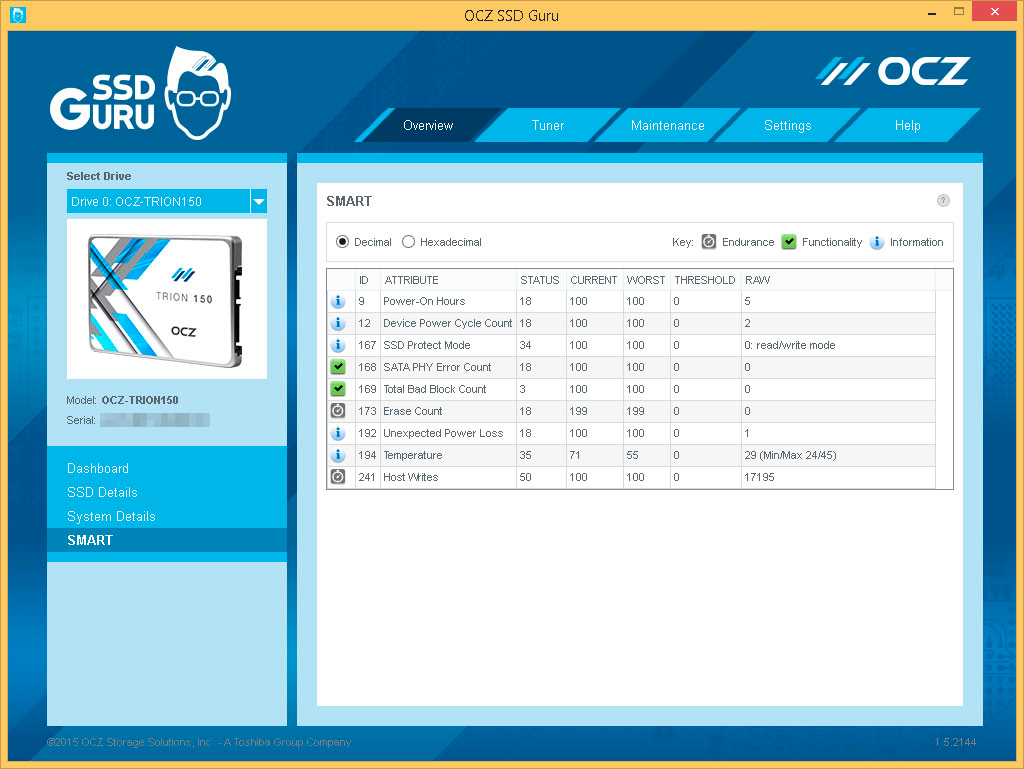Open the Help tab
1024x769 pixels.
(907, 125)
